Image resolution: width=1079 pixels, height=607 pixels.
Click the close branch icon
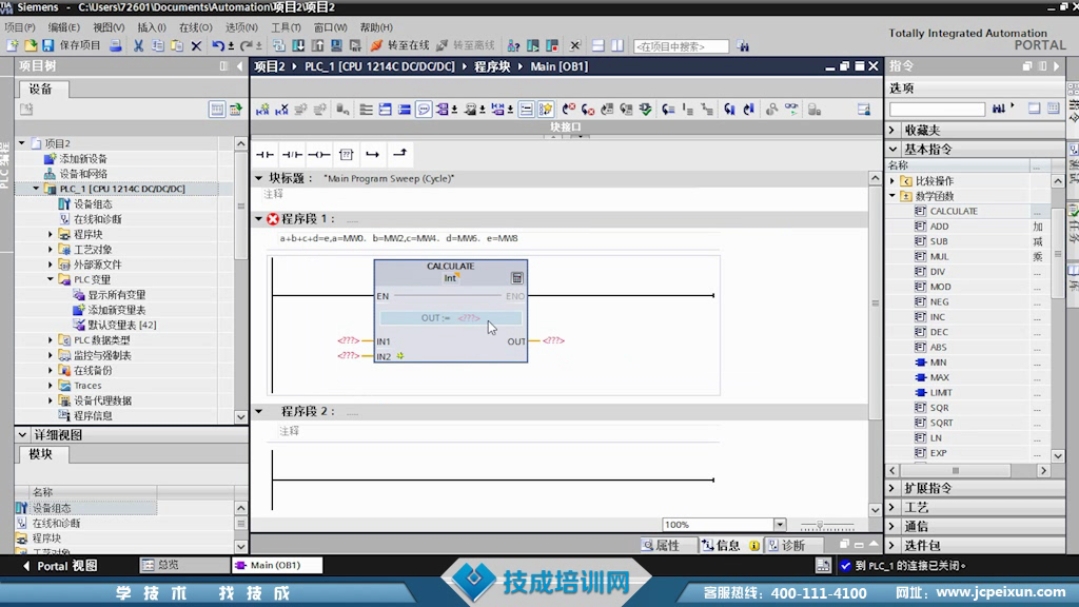pyautogui.click(x=400, y=153)
